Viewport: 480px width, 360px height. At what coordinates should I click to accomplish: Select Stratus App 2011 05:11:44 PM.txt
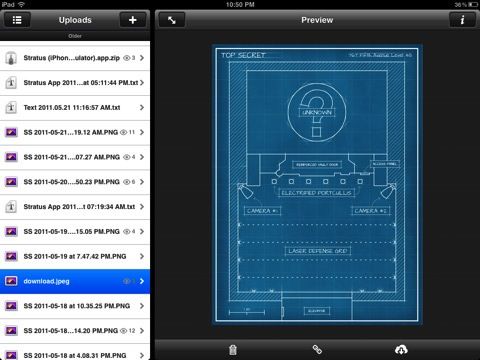coord(75,83)
